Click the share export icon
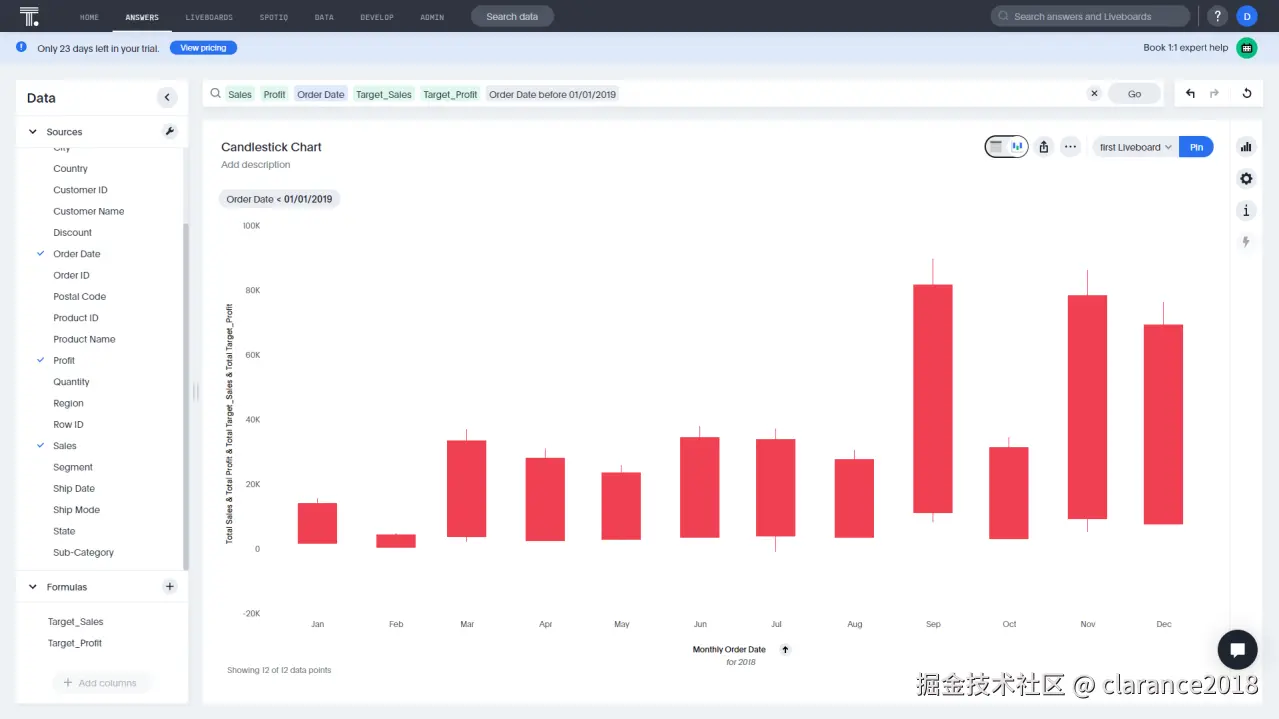 (1044, 147)
